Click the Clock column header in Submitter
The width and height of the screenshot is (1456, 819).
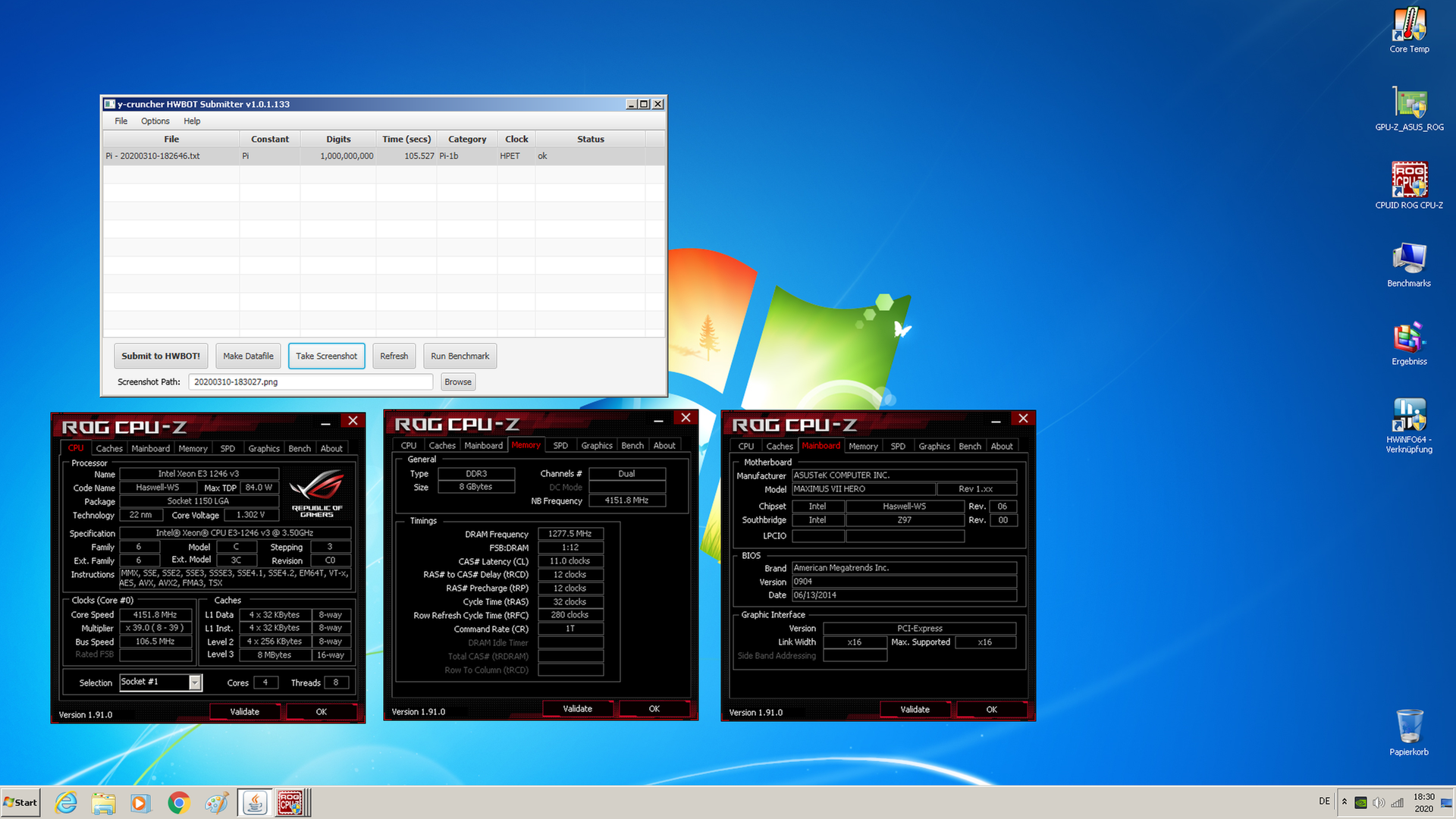[516, 140]
